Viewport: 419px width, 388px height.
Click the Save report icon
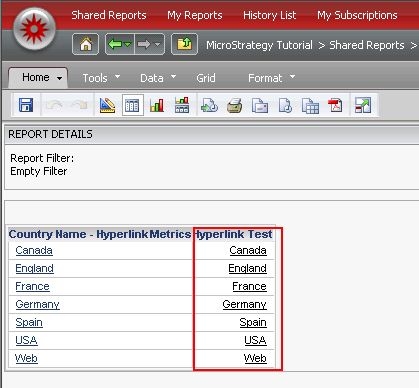point(26,105)
